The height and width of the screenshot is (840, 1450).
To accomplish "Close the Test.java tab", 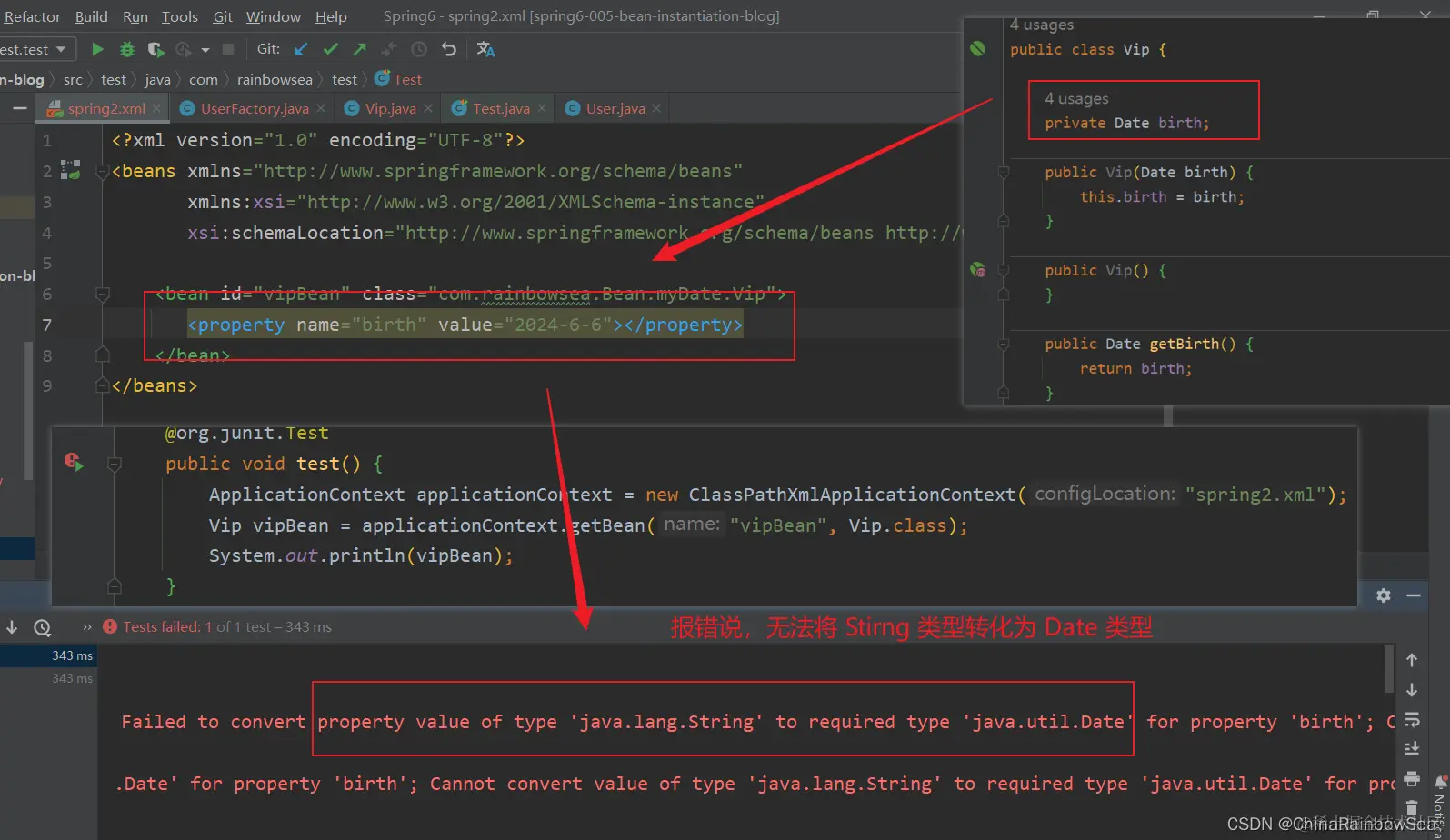I will click(542, 108).
